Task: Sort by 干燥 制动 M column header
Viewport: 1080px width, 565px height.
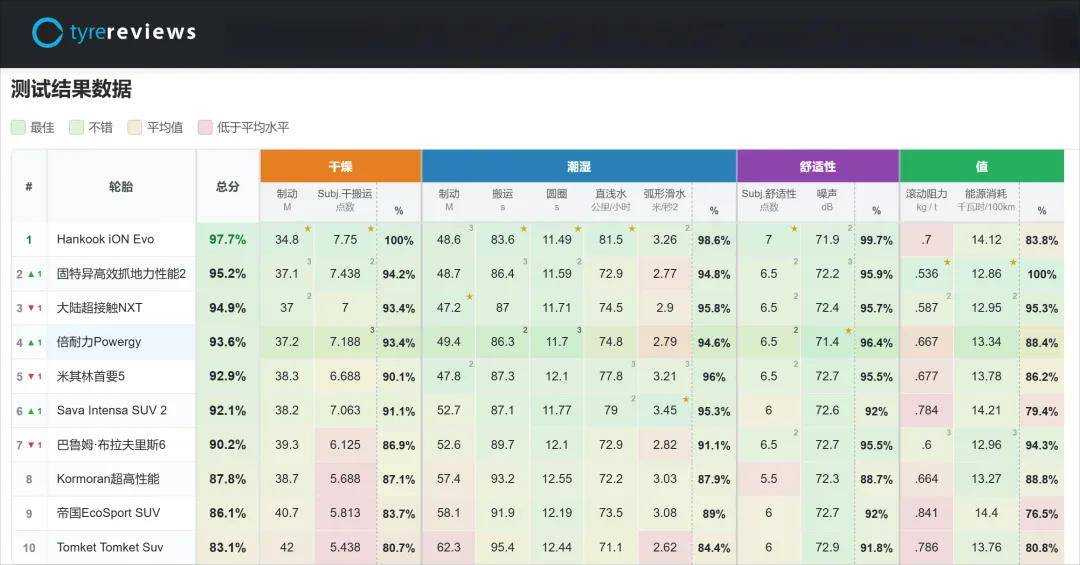Action: pyautogui.click(x=287, y=201)
